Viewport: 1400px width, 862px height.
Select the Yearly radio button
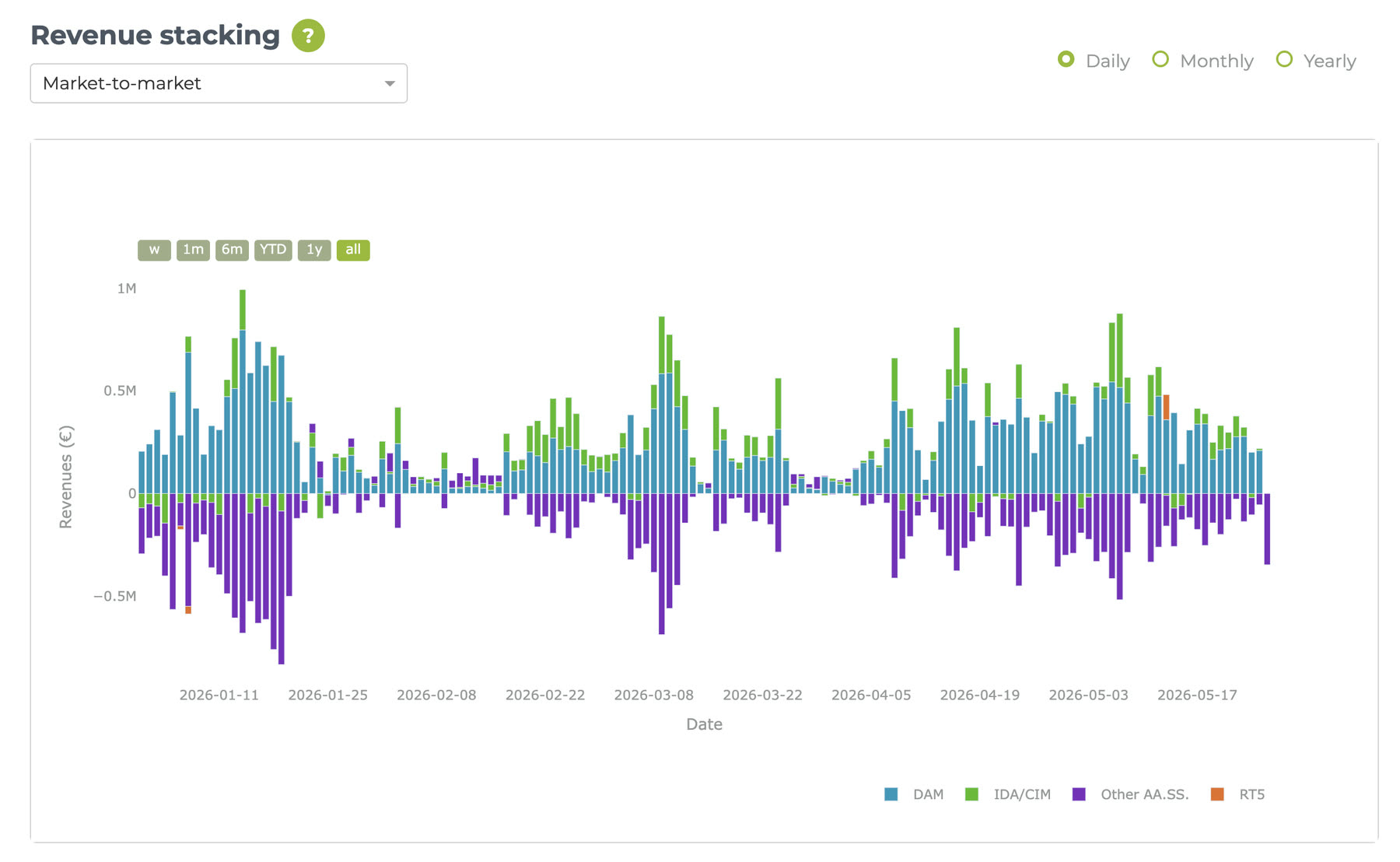(x=1284, y=60)
